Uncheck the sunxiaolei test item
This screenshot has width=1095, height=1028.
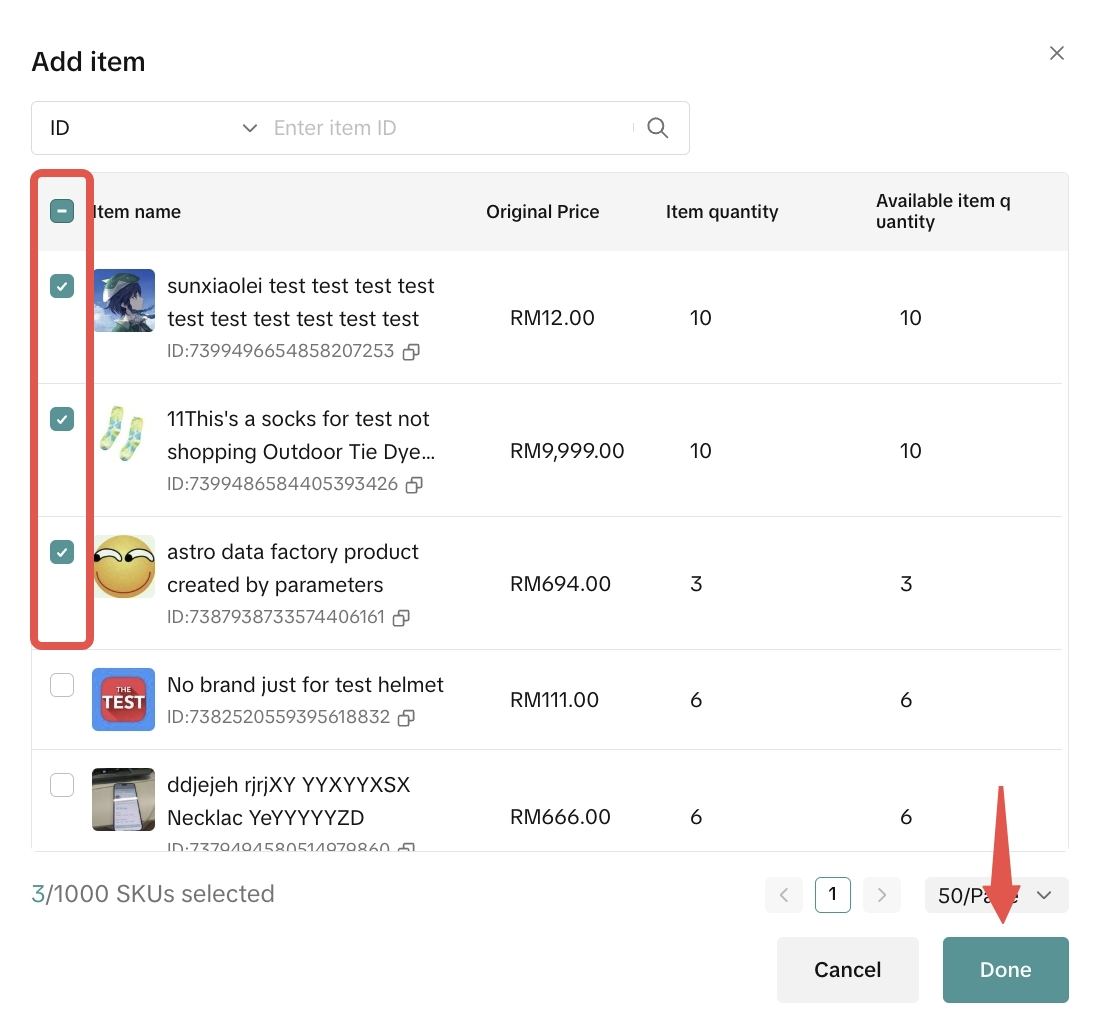(x=62, y=286)
